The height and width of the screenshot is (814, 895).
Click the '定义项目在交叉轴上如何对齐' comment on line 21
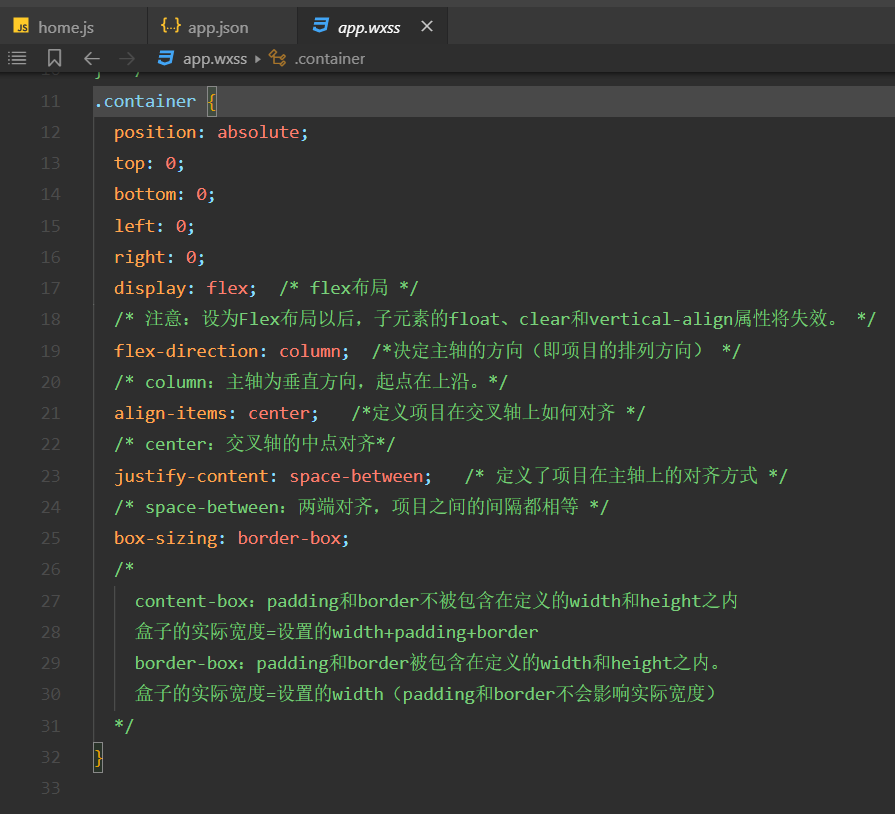(498, 413)
